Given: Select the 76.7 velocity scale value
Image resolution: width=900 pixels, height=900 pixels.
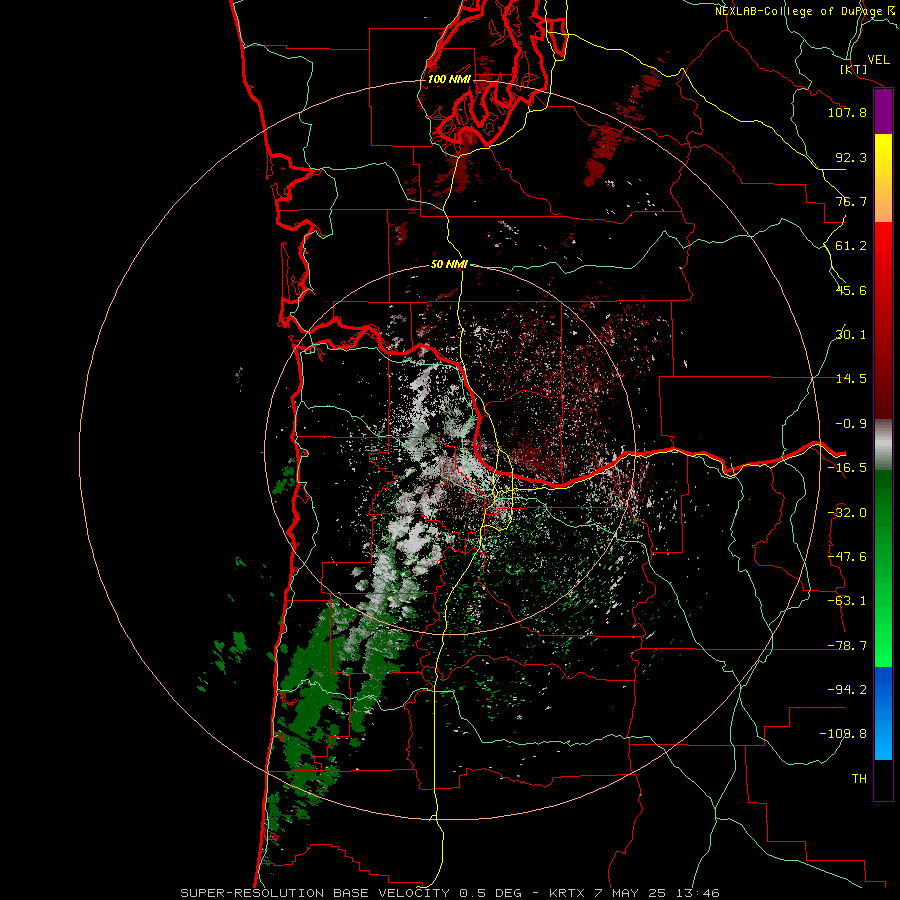Looking at the screenshot, I should (x=851, y=201).
